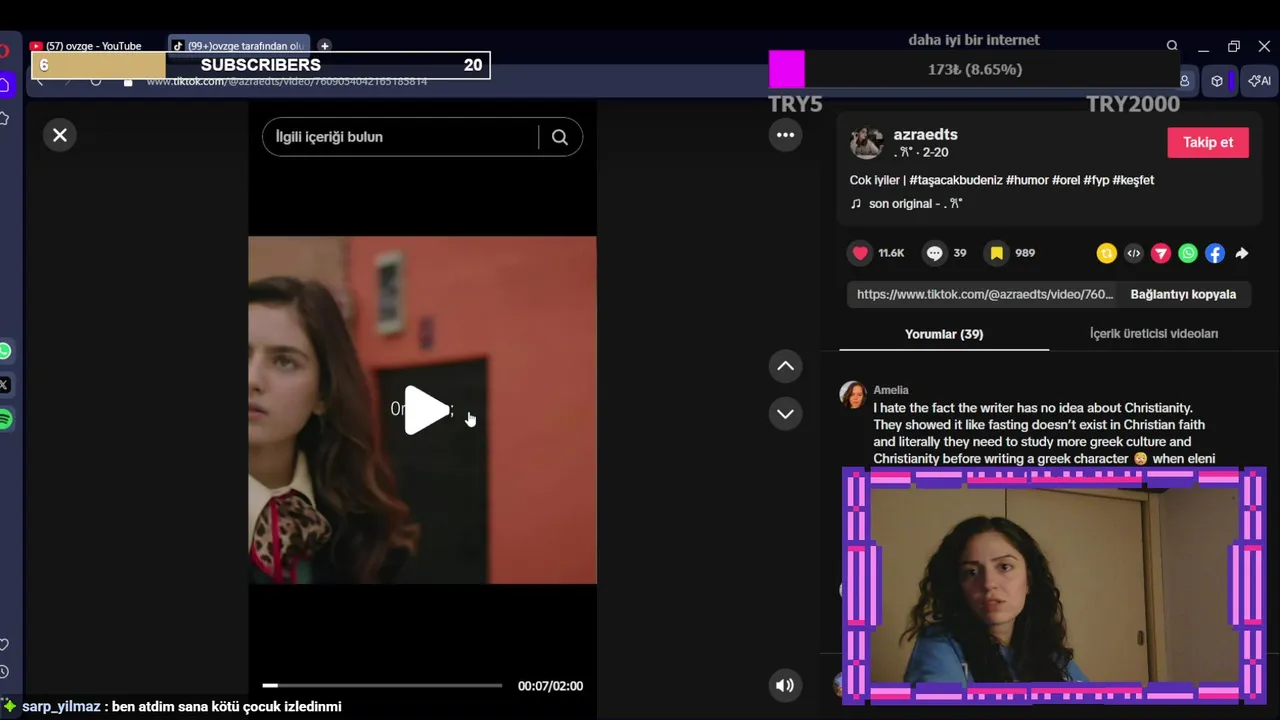Open comments via speech bubble icon

coord(934,253)
